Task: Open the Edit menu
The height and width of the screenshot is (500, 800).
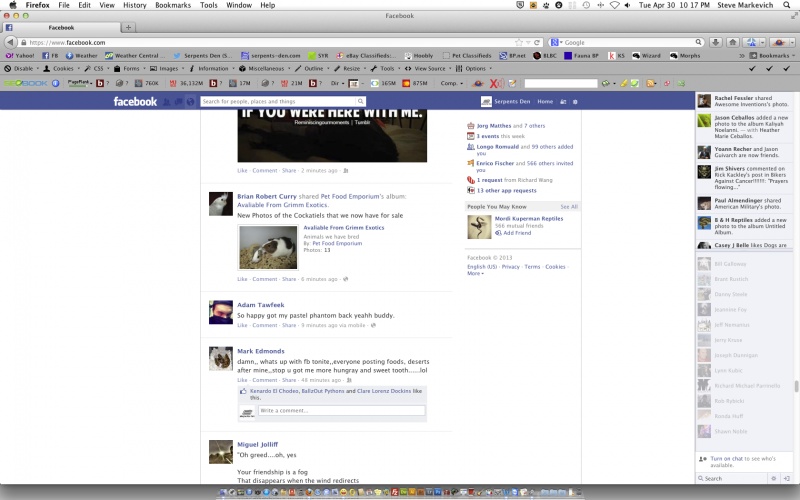Action: click(x=84, y=5)
